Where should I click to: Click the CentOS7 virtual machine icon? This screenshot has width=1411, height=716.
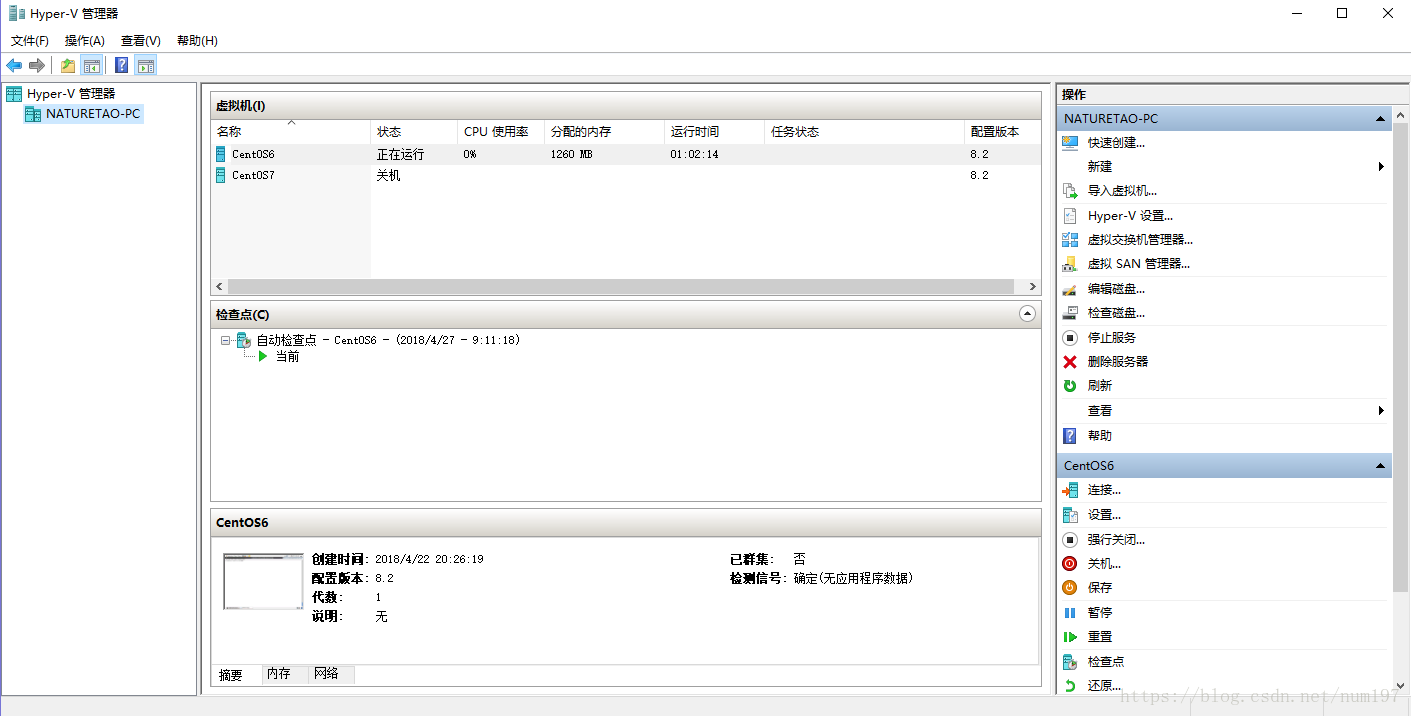click(220, 175)
